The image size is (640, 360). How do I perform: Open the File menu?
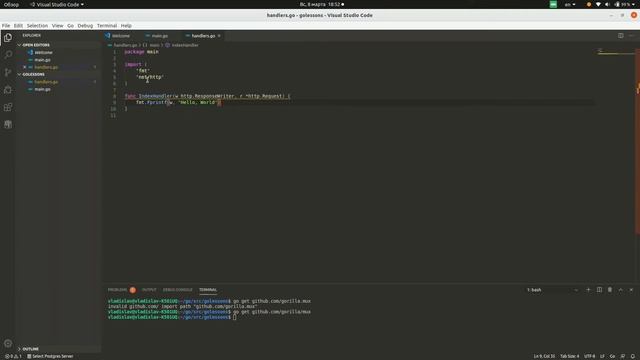point(6,25)
